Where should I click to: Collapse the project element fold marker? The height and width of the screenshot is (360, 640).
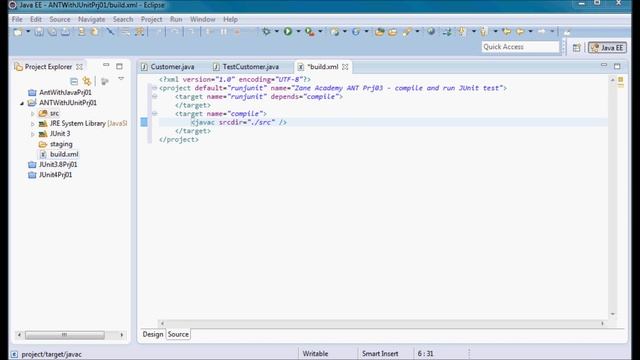click(x=154, y=88)
